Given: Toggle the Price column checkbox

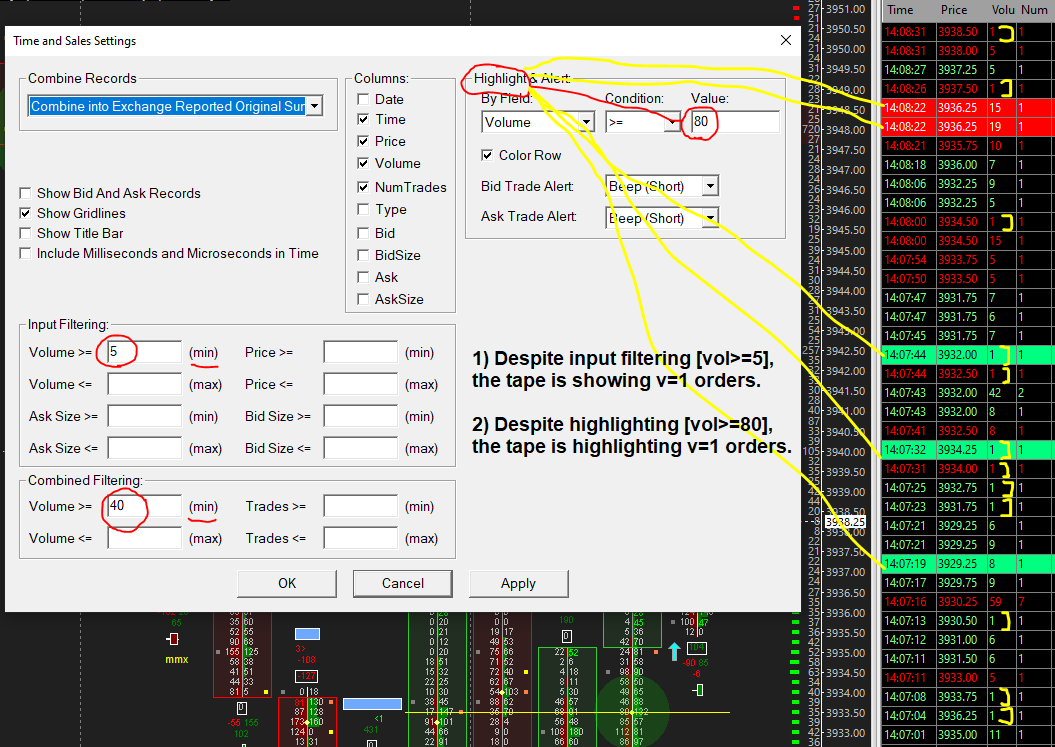Looking at the screenshot, I should [363, 141].
